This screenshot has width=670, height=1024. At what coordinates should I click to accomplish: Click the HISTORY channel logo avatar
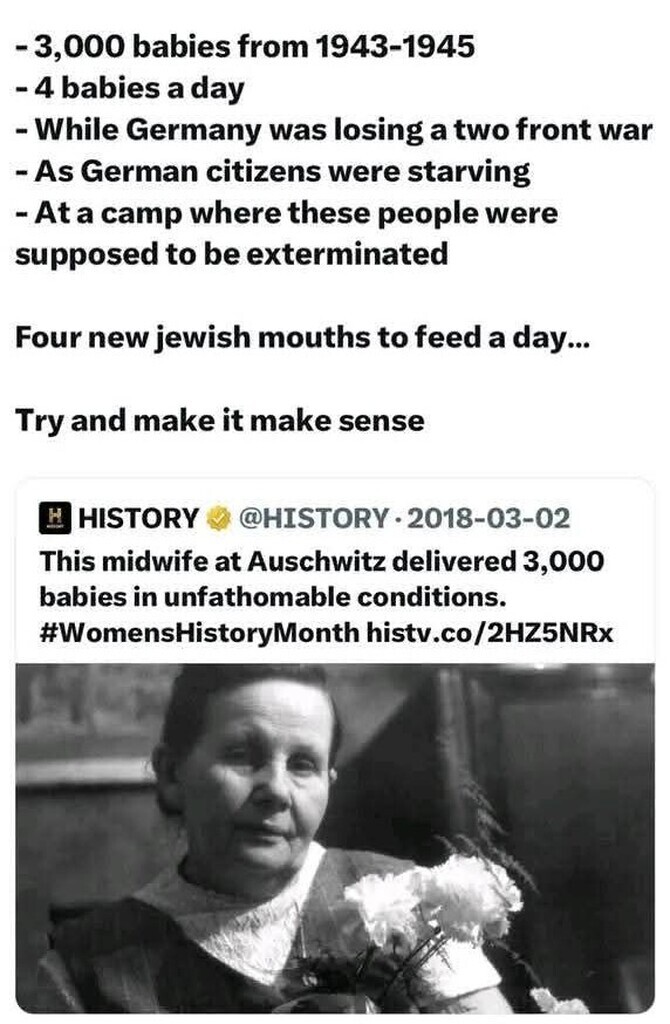[x=54, y=519]
